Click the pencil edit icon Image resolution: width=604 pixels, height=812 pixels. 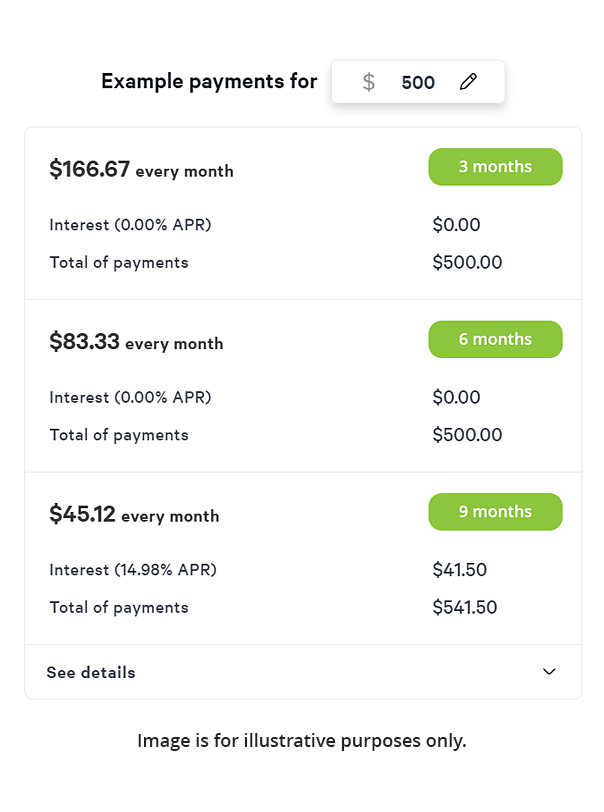(x=468, y=82)
